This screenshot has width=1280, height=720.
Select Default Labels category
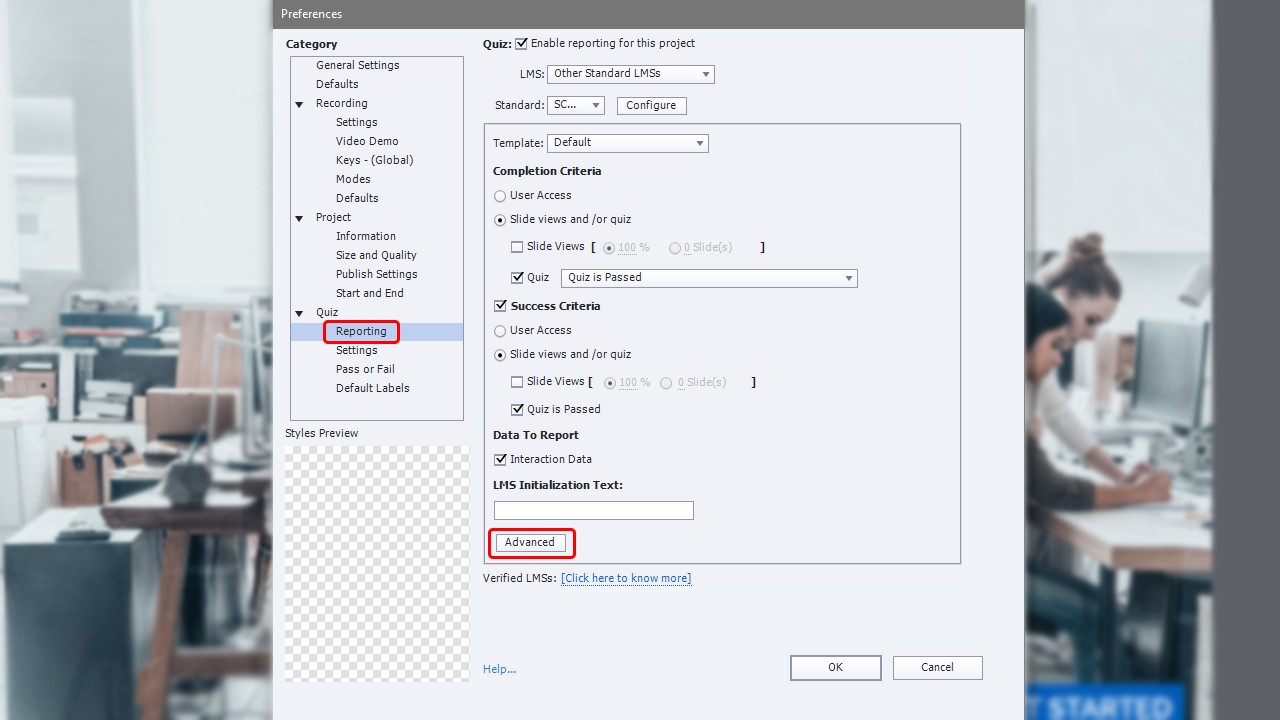click(x=373, y=388)
